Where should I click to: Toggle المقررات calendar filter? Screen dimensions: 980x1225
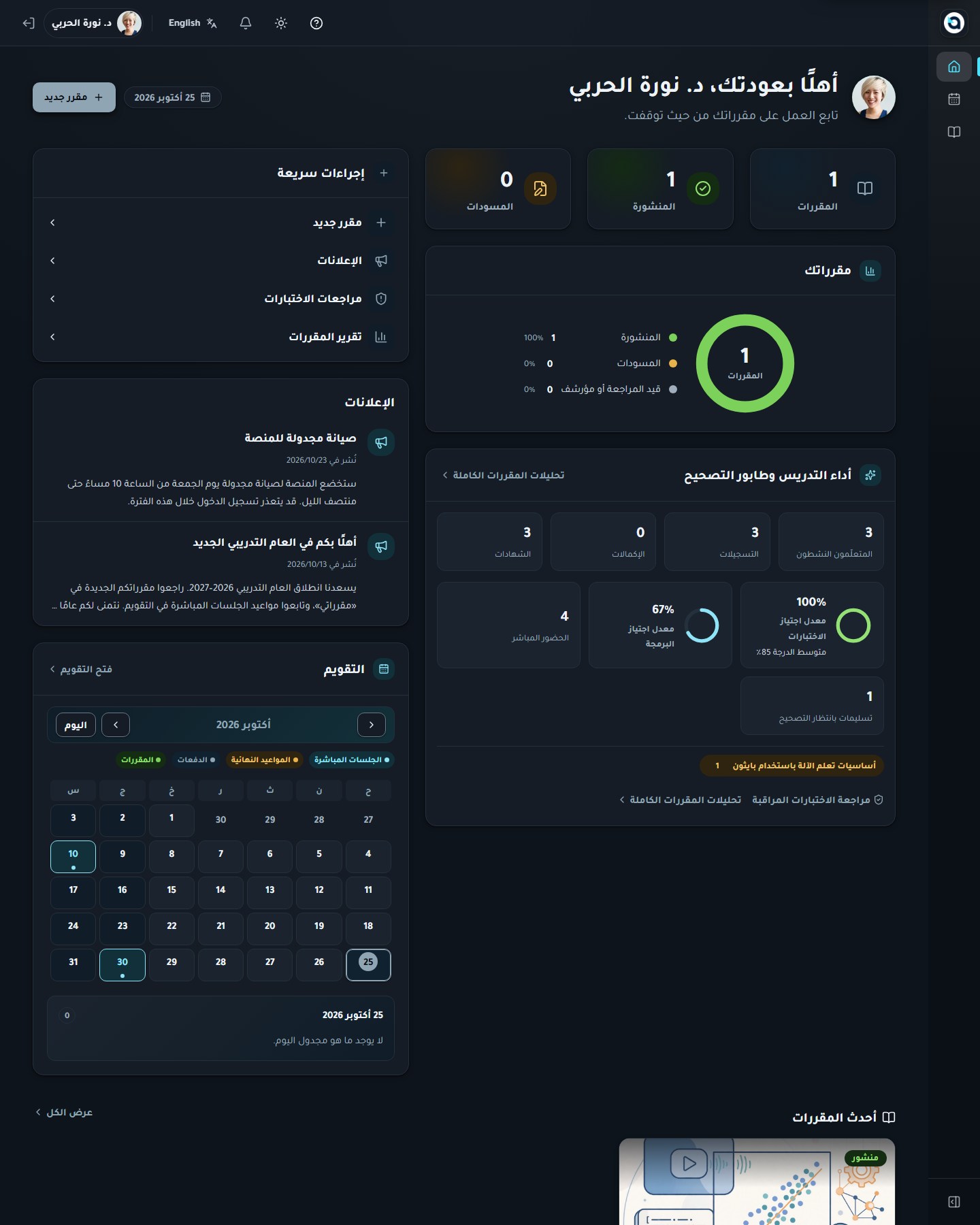(x=141, y=759)
